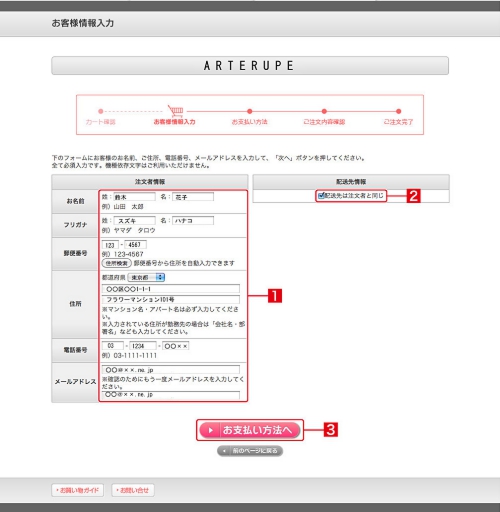
Task: Click the 配送先情報 section header
Action: 351,182
